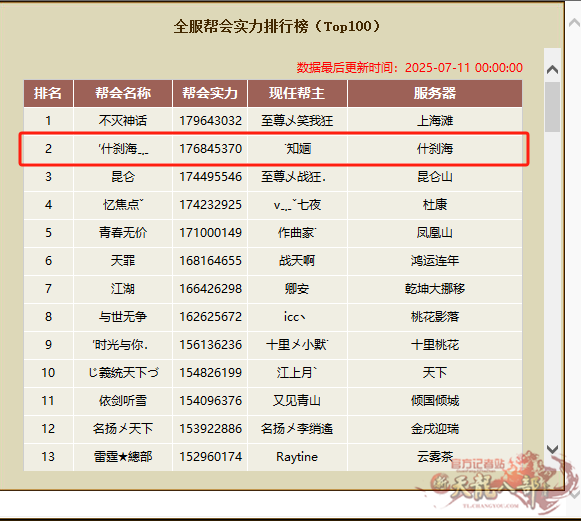The height and width of the screenshot is (521, 581).
Task: Click guild name 江湖
Action: pyautogui.click(x=123, y=289)
